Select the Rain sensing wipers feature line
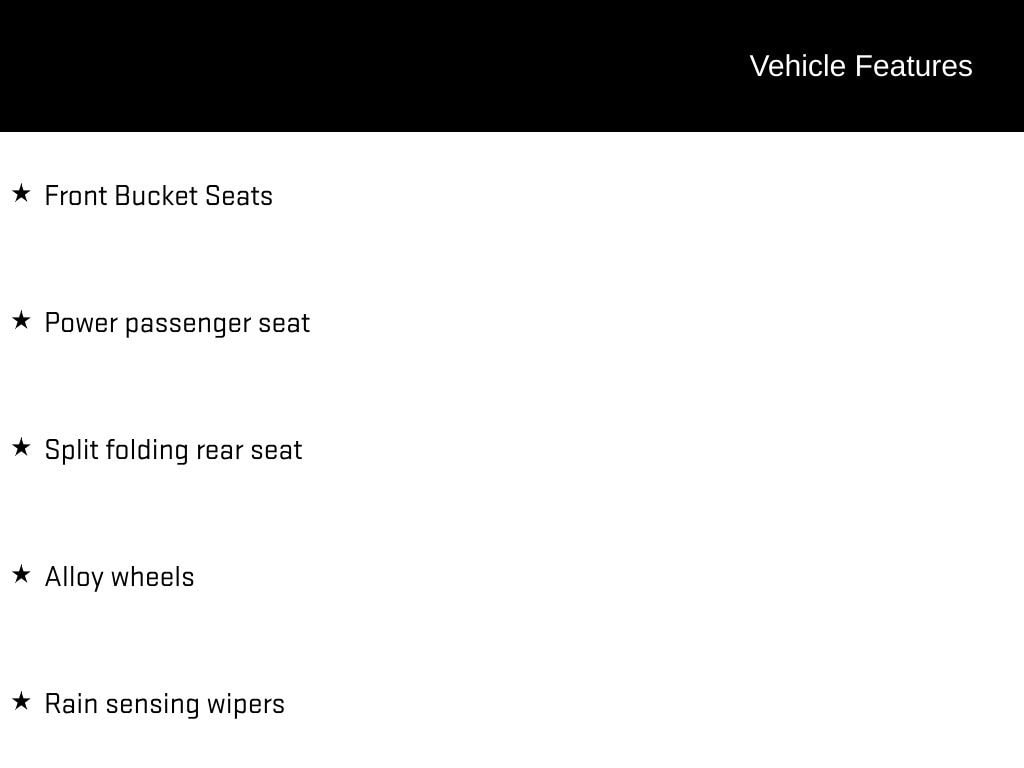Viewport: 1024px width, 768px height. [164, 704]
